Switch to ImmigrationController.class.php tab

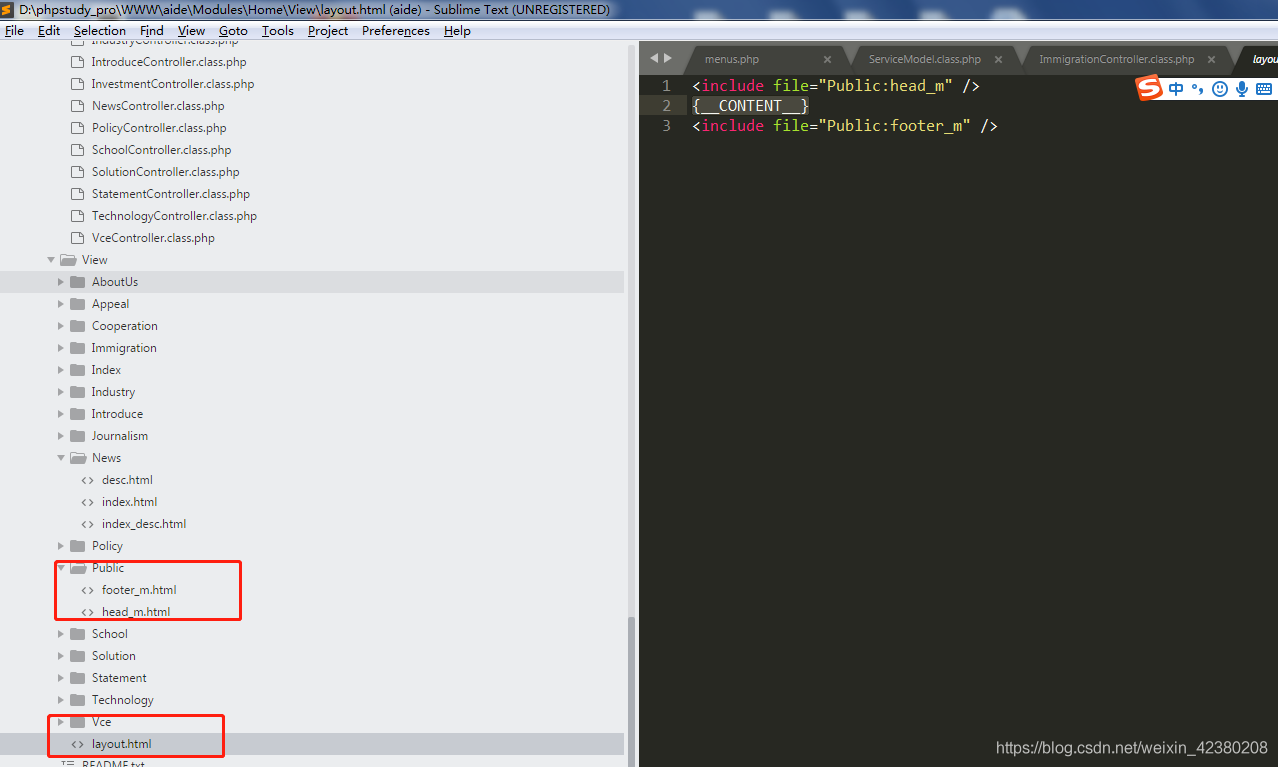point(1117,59)
